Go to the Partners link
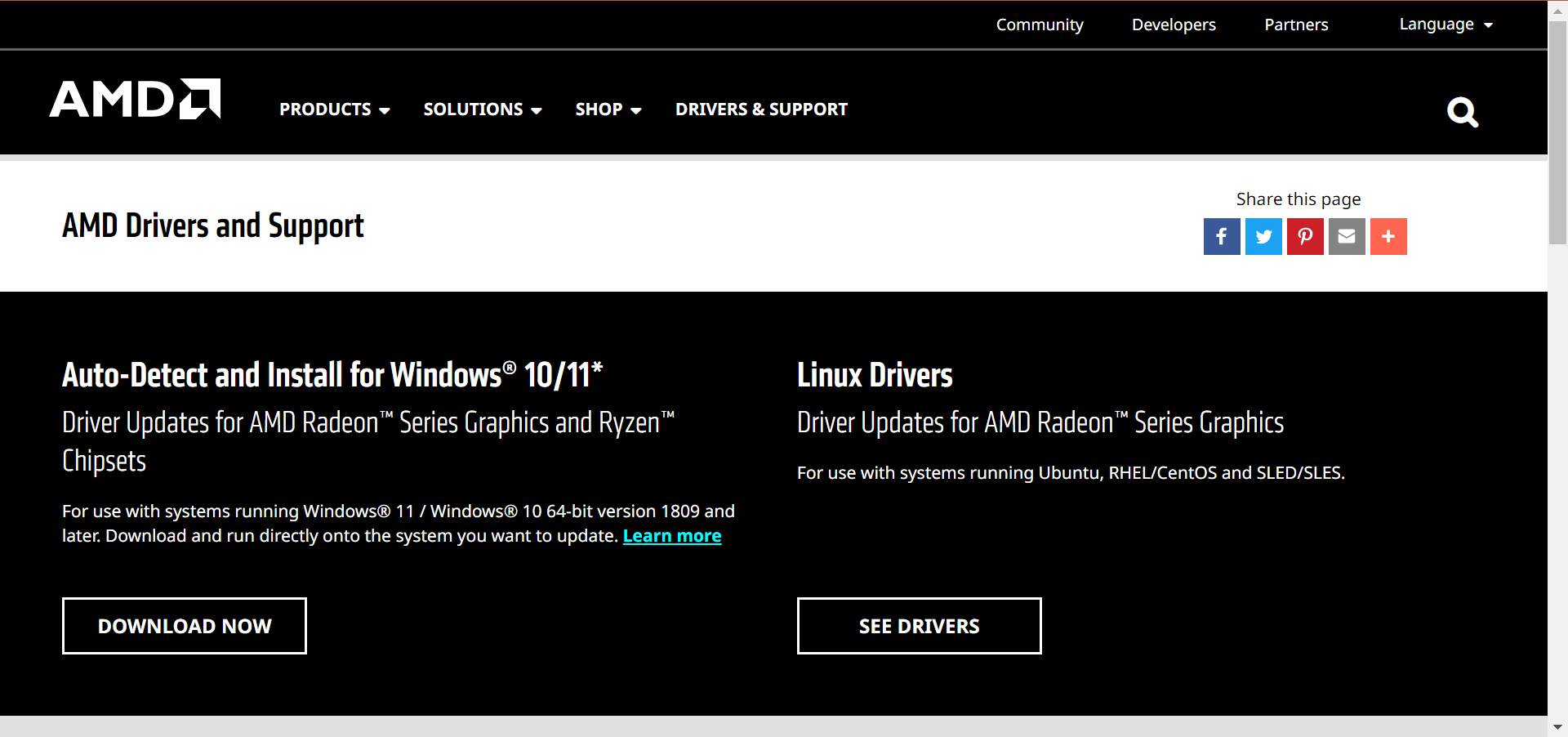 (1296, 25)
